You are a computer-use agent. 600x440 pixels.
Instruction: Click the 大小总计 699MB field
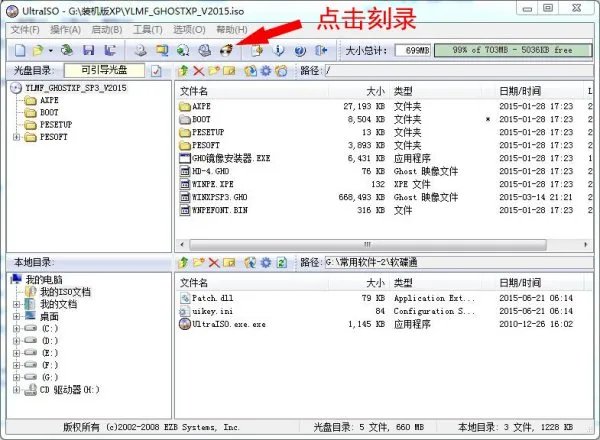click(x=413, y=50)
